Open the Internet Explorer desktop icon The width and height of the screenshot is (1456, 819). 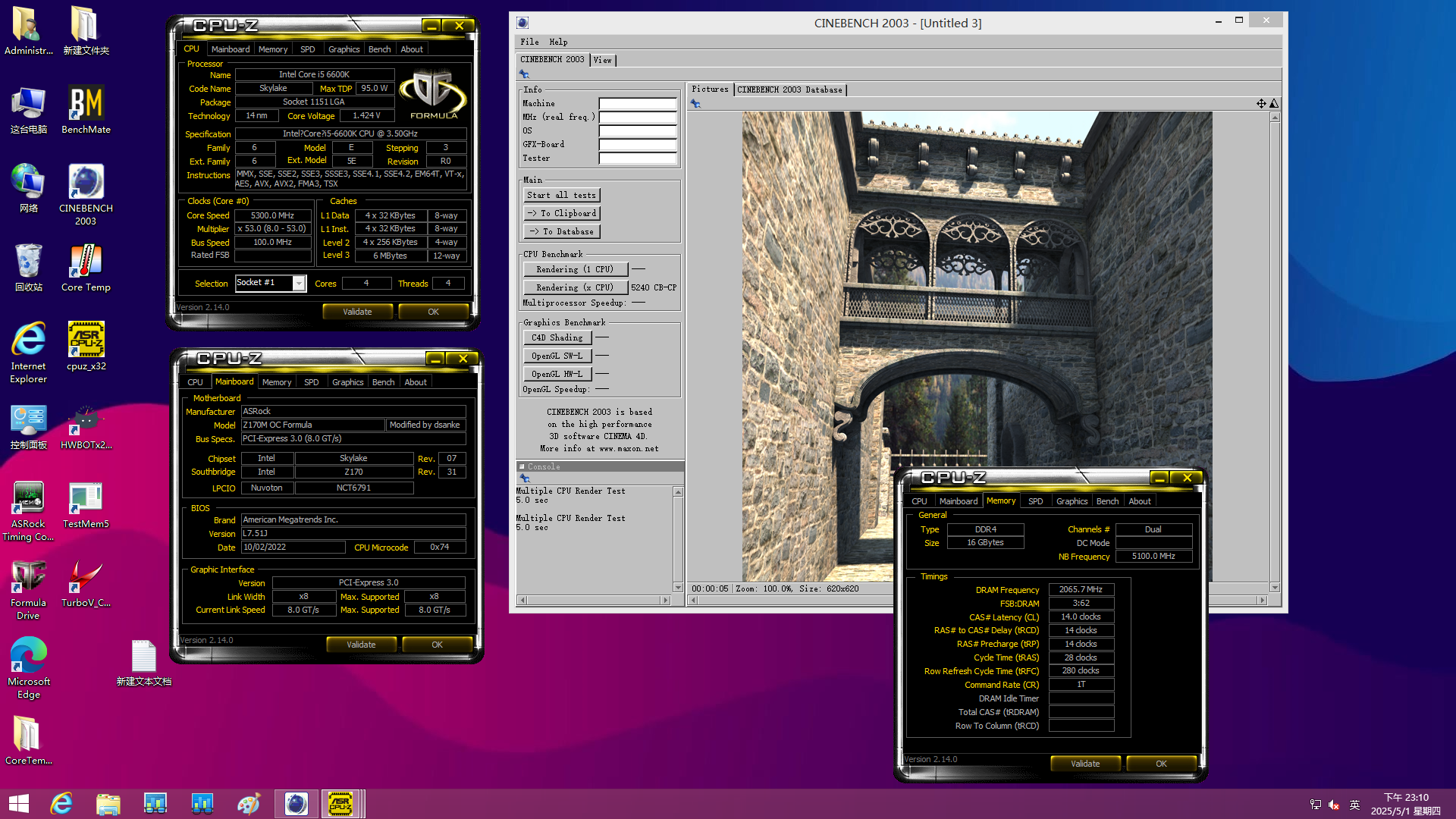[28, 353]
